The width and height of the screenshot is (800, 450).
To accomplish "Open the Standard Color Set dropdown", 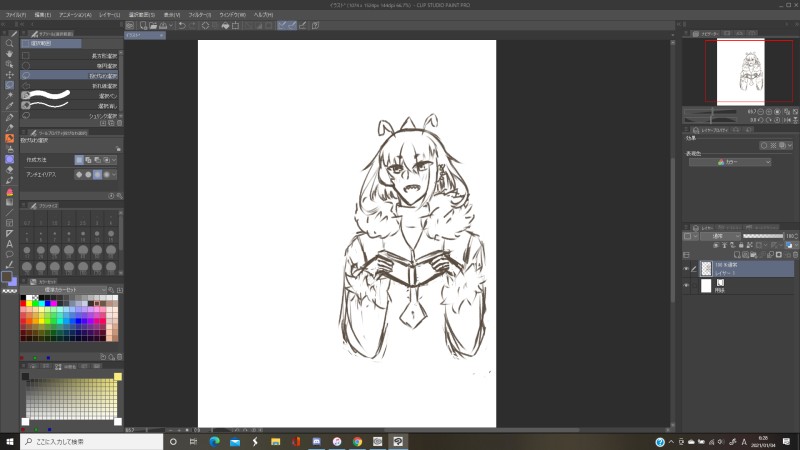I will coord(63,290).
